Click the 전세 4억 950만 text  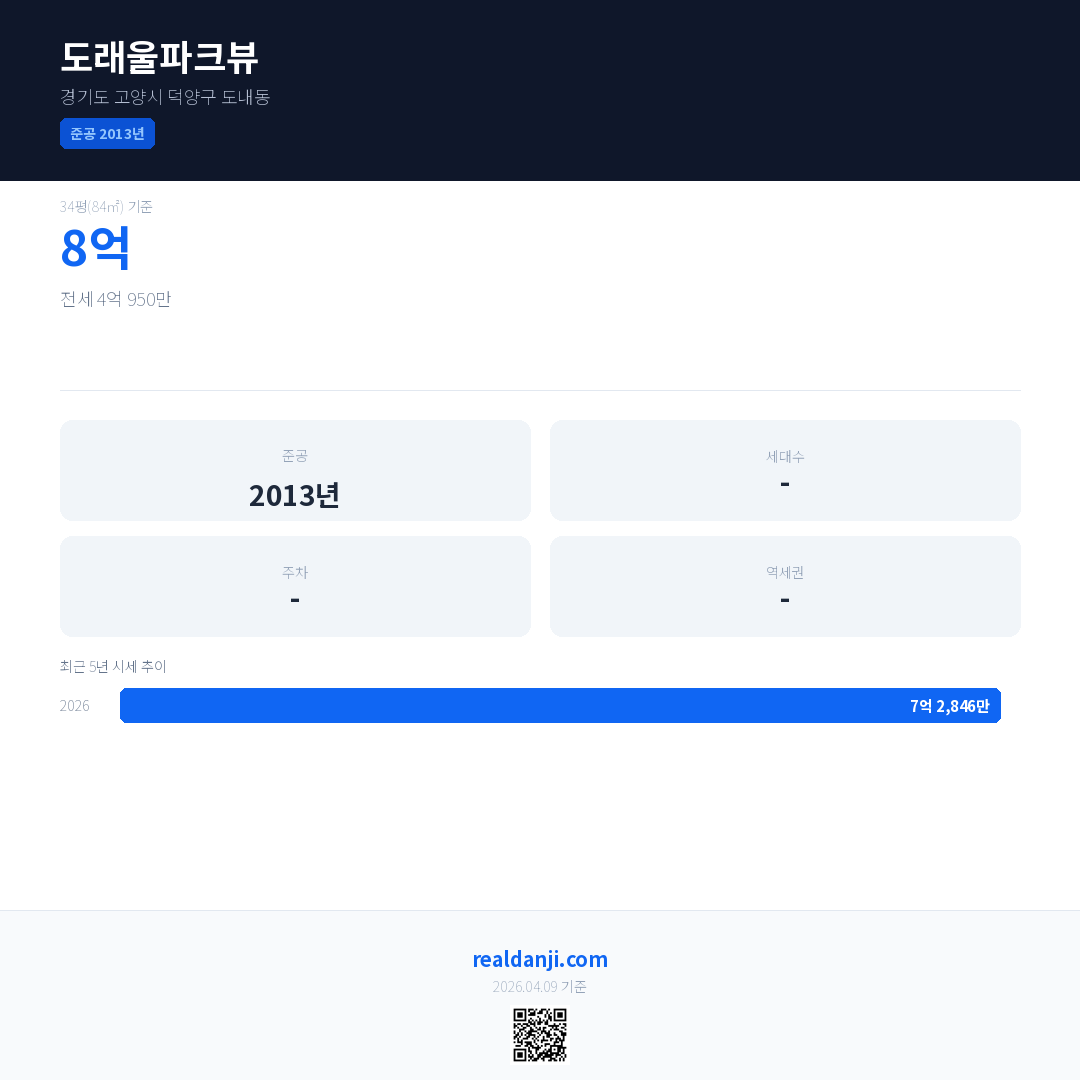click(116, 299)
